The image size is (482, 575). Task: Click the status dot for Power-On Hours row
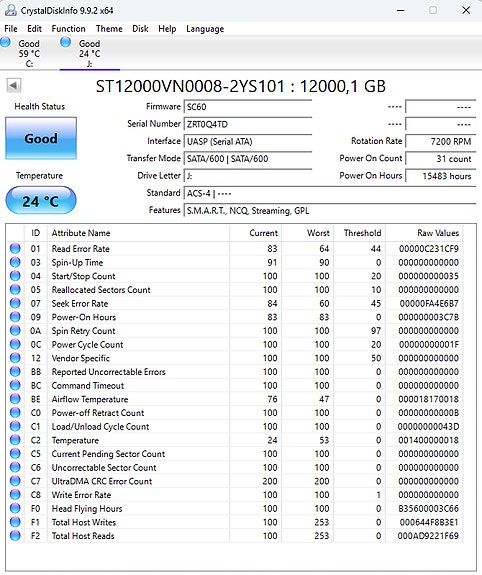click(x=15, y=317)
